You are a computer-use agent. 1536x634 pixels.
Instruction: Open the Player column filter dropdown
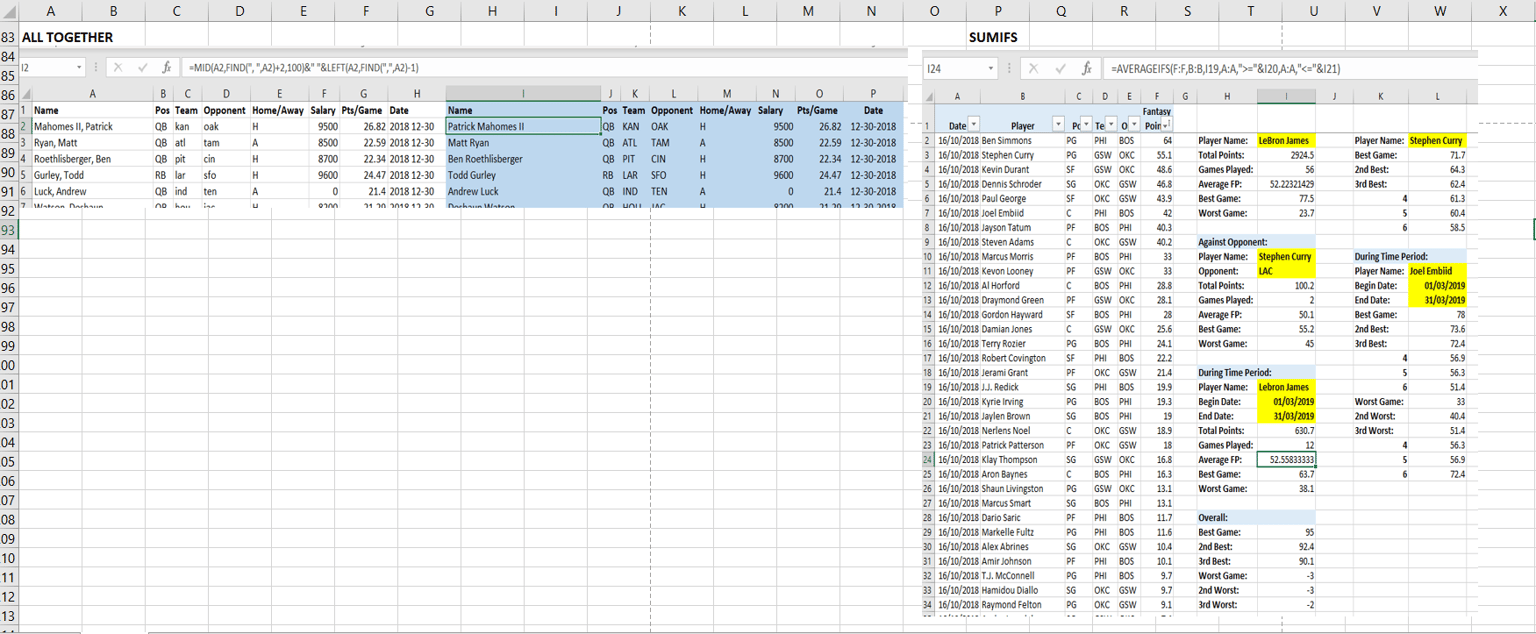click(x=1059, y=126)
